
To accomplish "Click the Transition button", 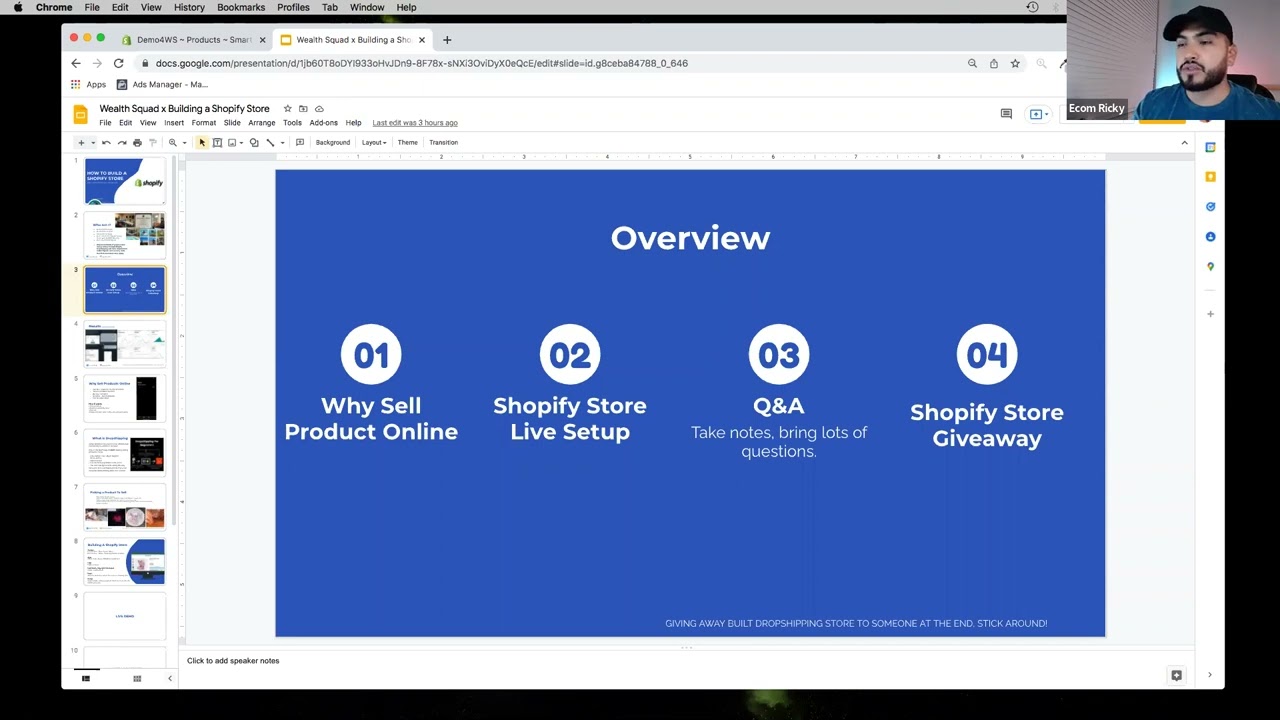I will coord(443,143).
